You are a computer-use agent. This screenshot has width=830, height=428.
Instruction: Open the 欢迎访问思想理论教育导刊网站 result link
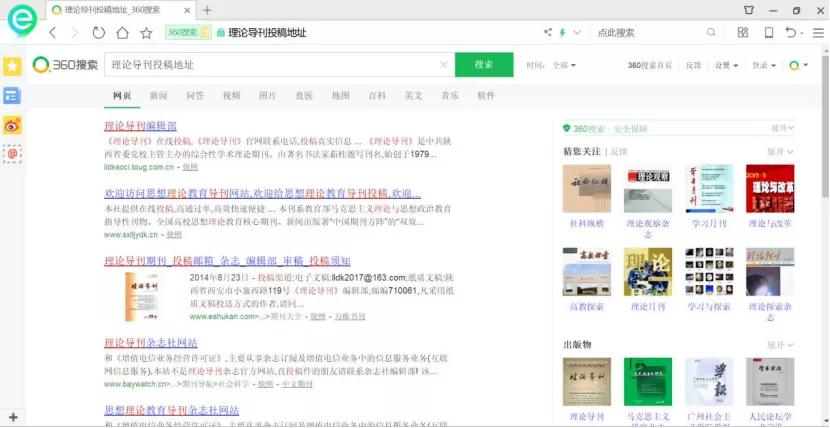tap(263, 194)
